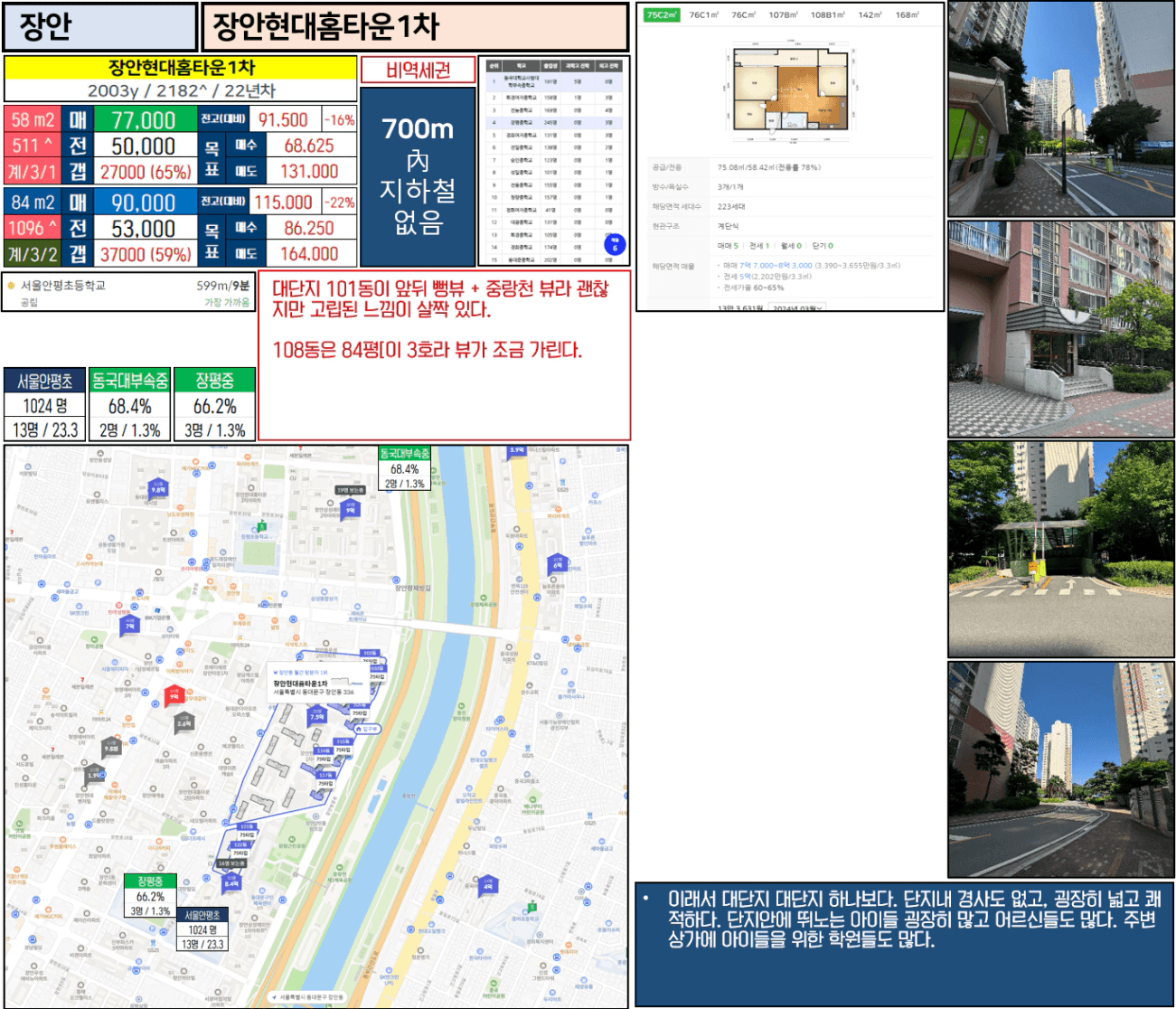Viewport: 1176px width, 1009px height.
Task: Click the blue 7억 price marker on map
Action: [129, 624]
